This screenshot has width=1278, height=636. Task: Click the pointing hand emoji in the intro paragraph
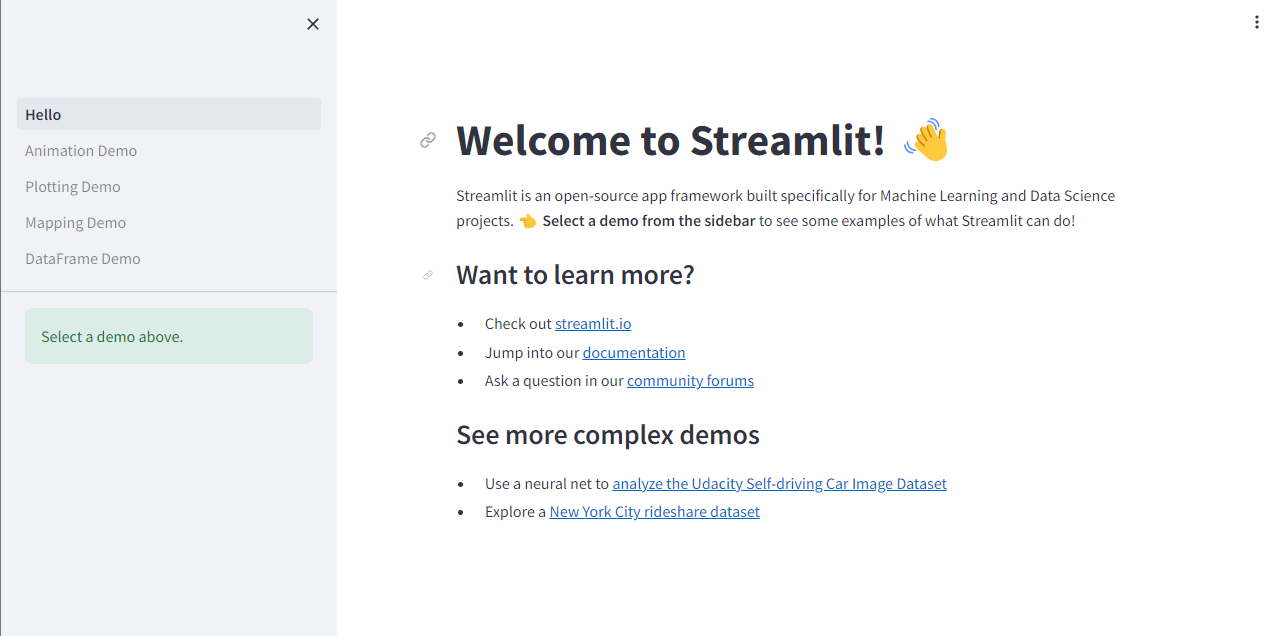click(x=528, y=221)
